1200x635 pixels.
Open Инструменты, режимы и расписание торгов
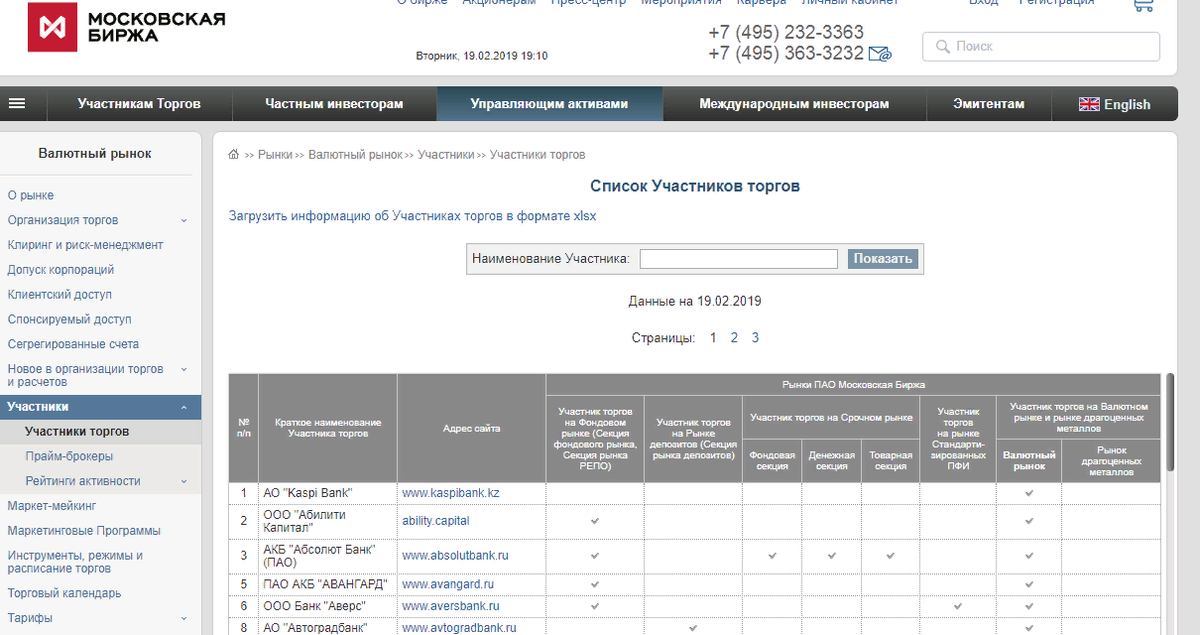click(75, 562)
